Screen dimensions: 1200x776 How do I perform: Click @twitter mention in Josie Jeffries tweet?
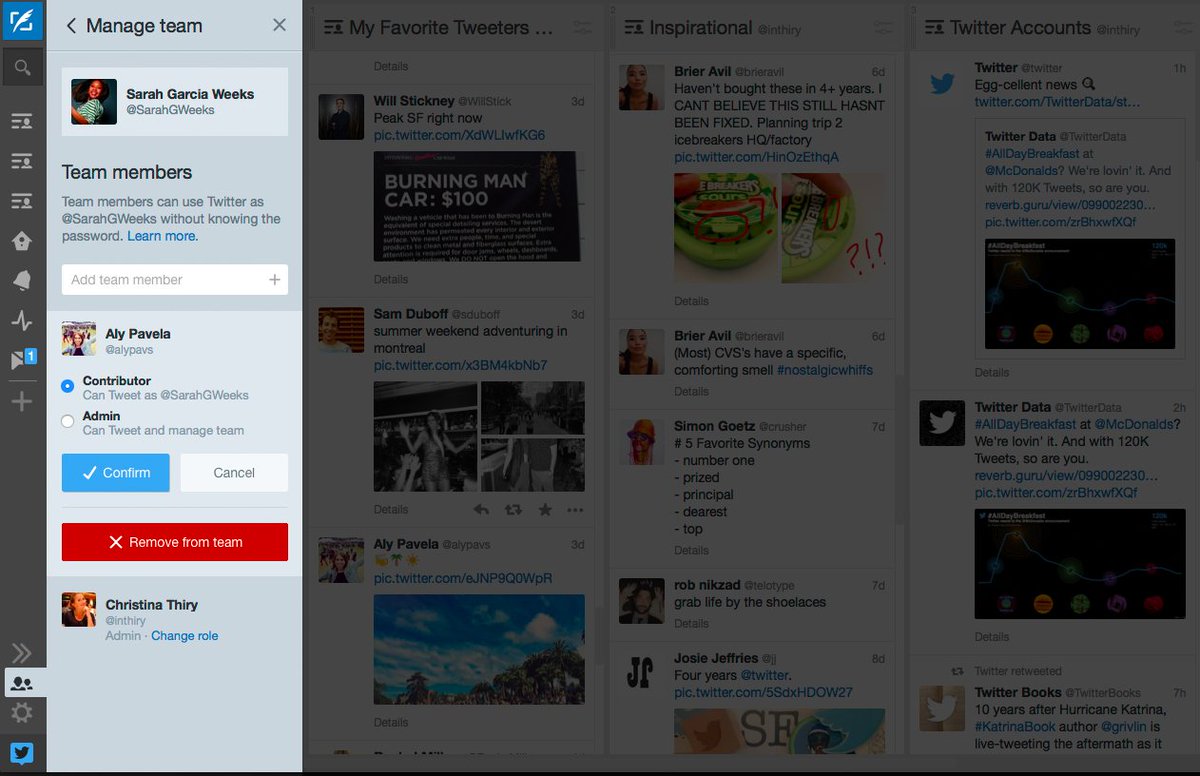pyautogui.click(x=764, y=675)
